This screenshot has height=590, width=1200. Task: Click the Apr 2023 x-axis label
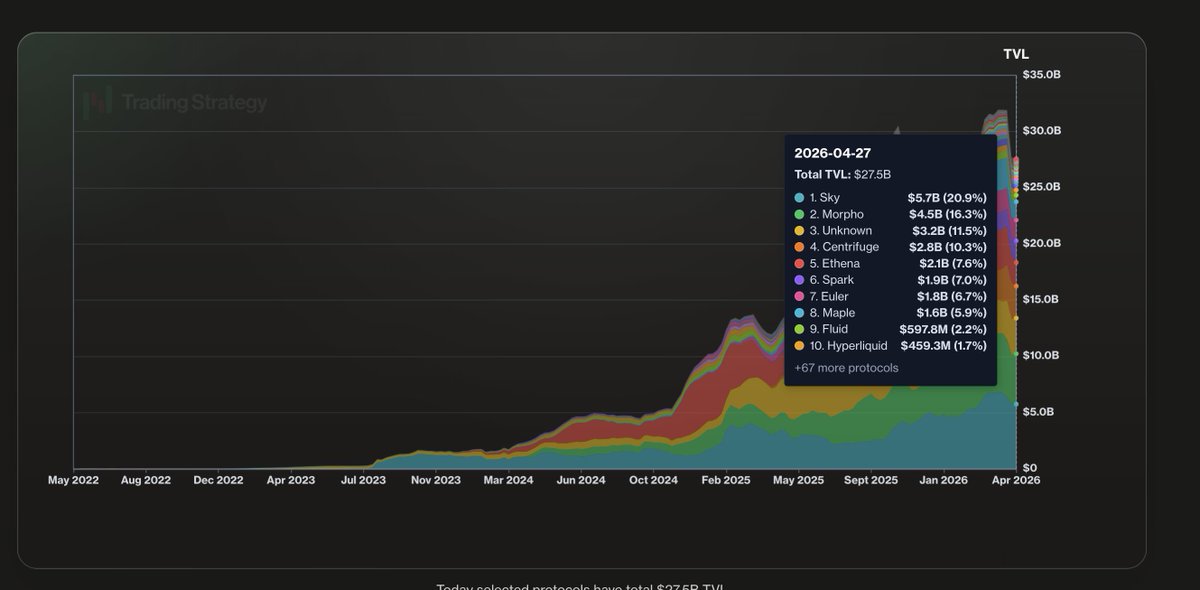[290, 480]
